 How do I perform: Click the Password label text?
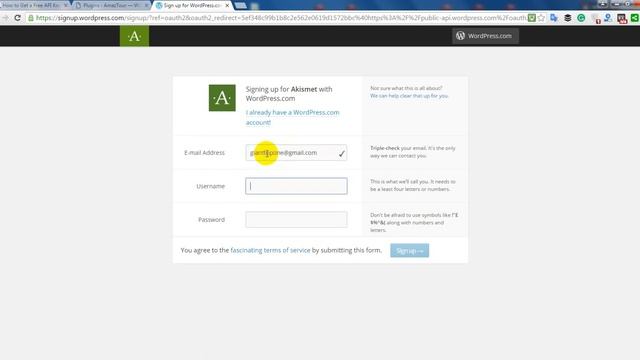pos(211,220)
